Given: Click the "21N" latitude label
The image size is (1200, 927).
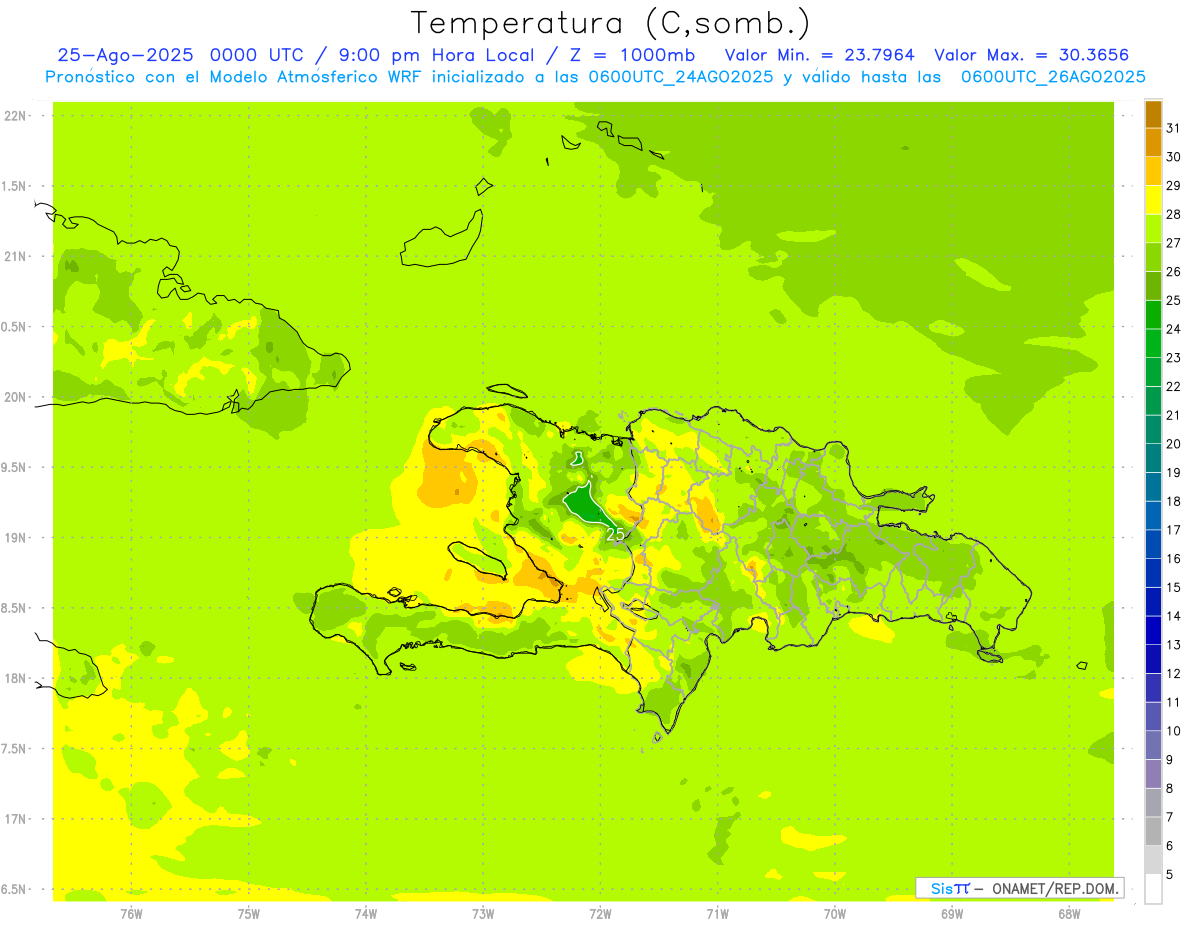Looking at the screenshot, I should click(15, 256).
